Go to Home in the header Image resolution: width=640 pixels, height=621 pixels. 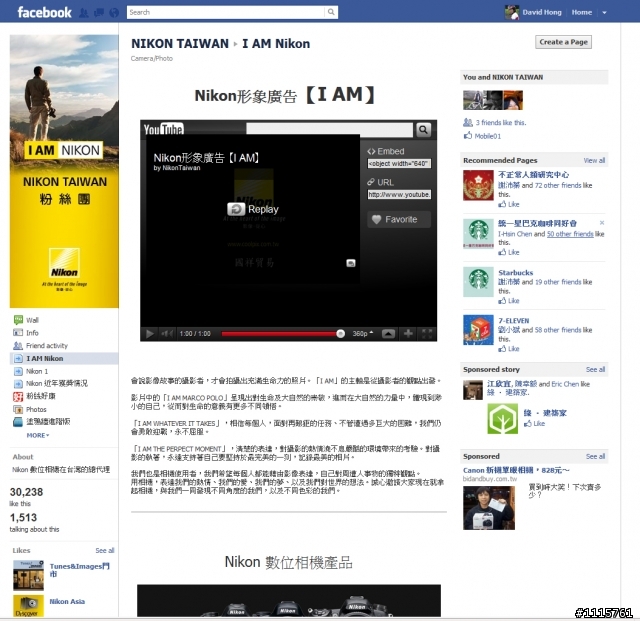(582, 12)
